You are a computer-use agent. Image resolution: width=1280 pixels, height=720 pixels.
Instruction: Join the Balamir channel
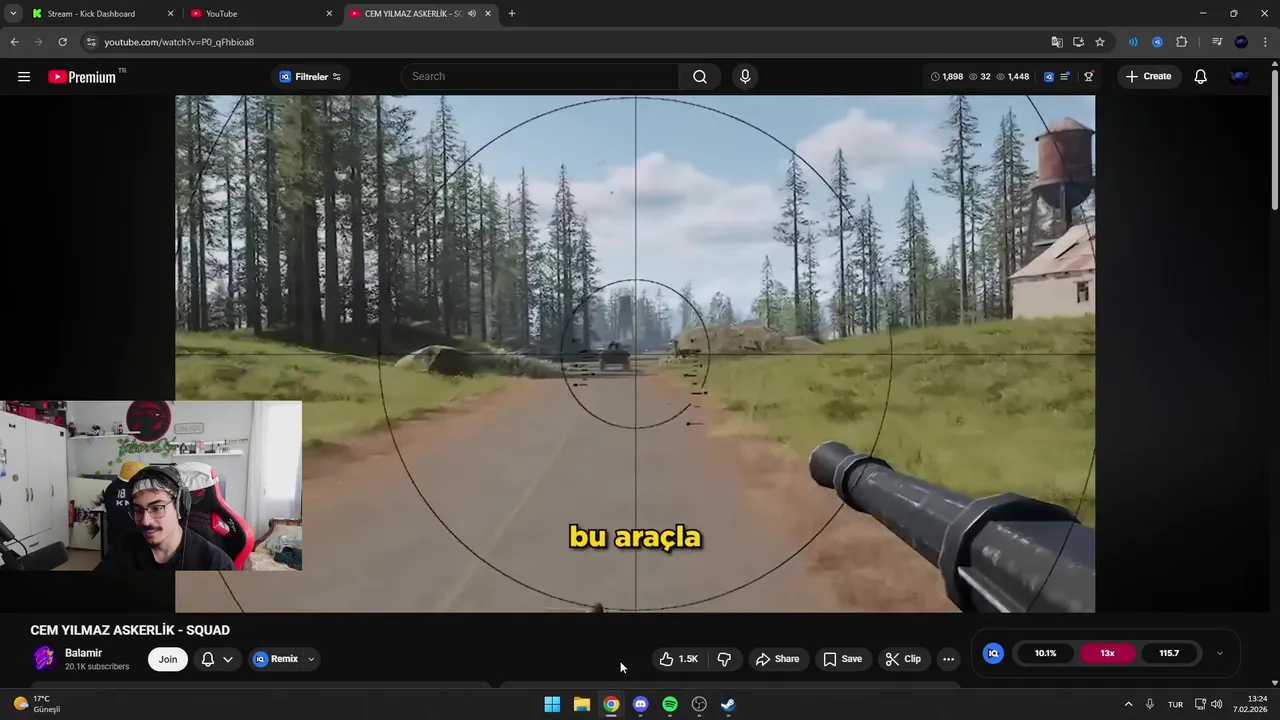coord(168,659)
